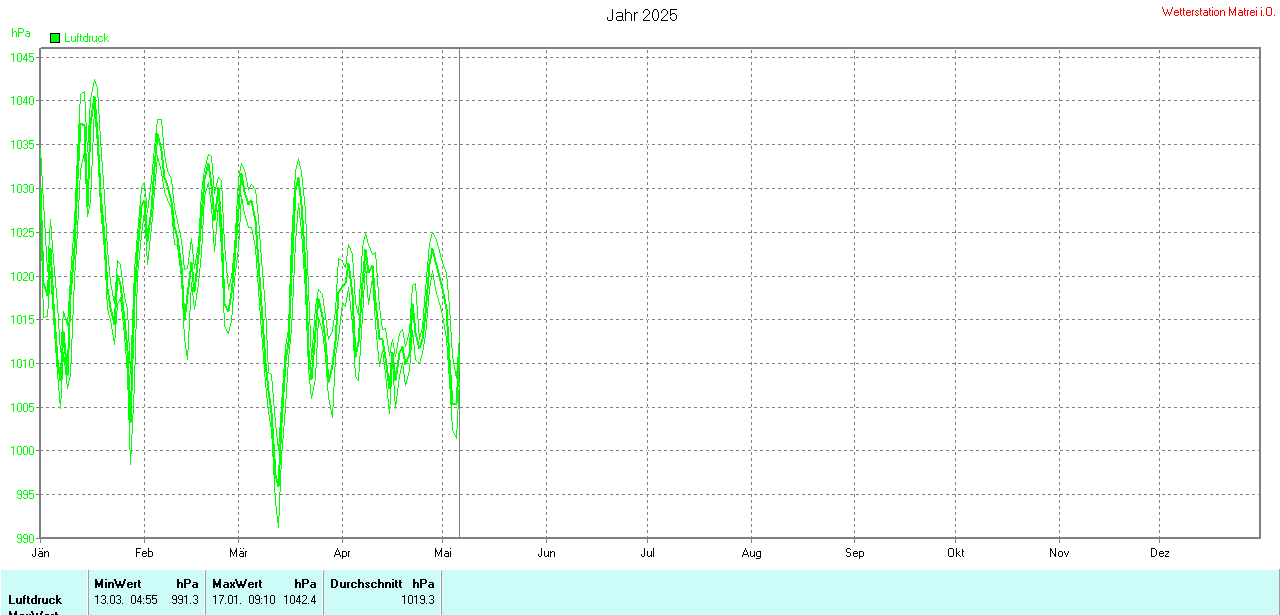Click the green Luftdruck legend swatch
Screen dimensions: 1280x615
55,38
